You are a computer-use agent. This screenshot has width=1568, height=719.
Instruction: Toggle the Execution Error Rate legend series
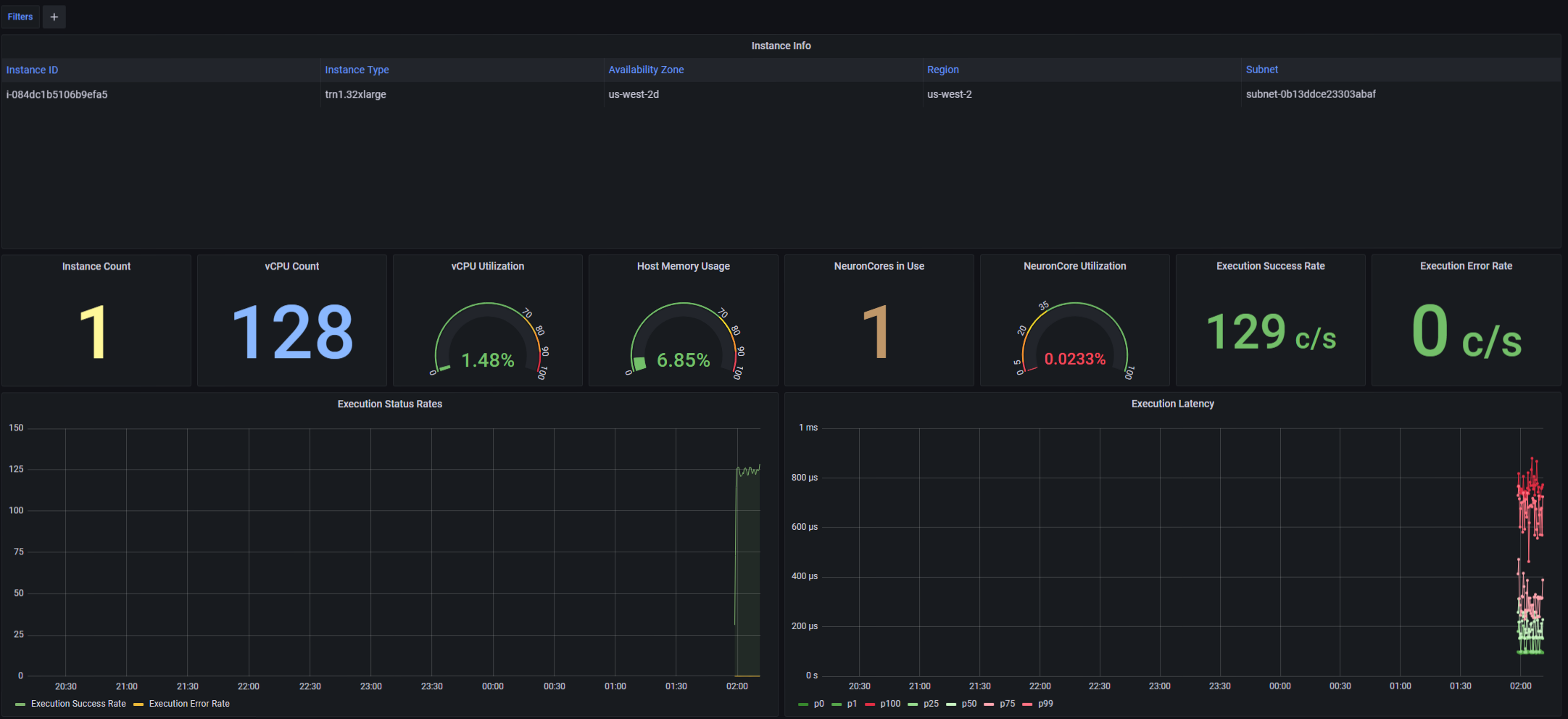click(x=189, y=704)
